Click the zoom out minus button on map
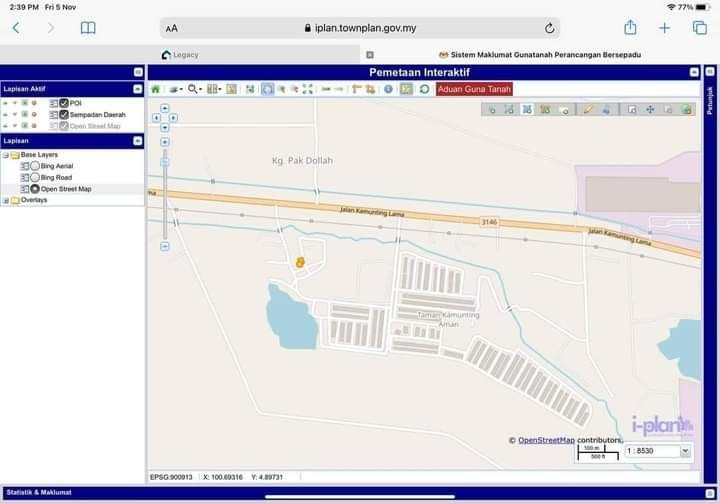720x503 pixels. click(x=165, y=246)
